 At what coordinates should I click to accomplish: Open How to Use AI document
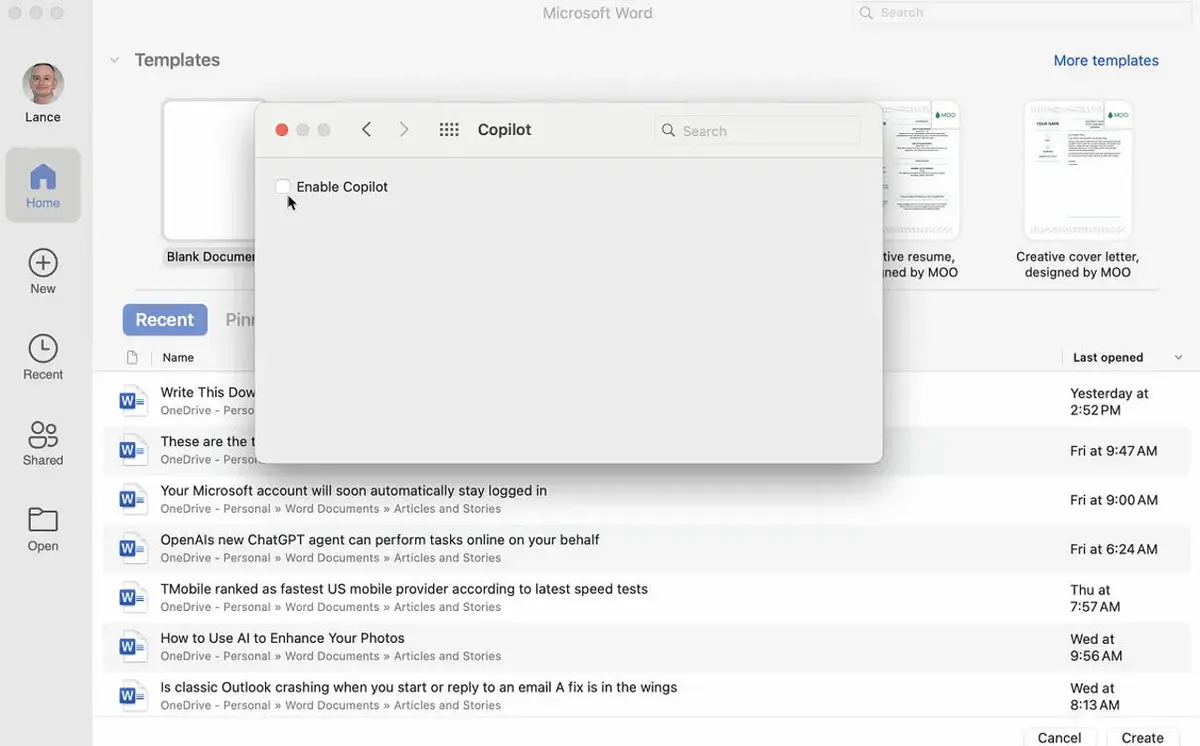coord(282,638)
